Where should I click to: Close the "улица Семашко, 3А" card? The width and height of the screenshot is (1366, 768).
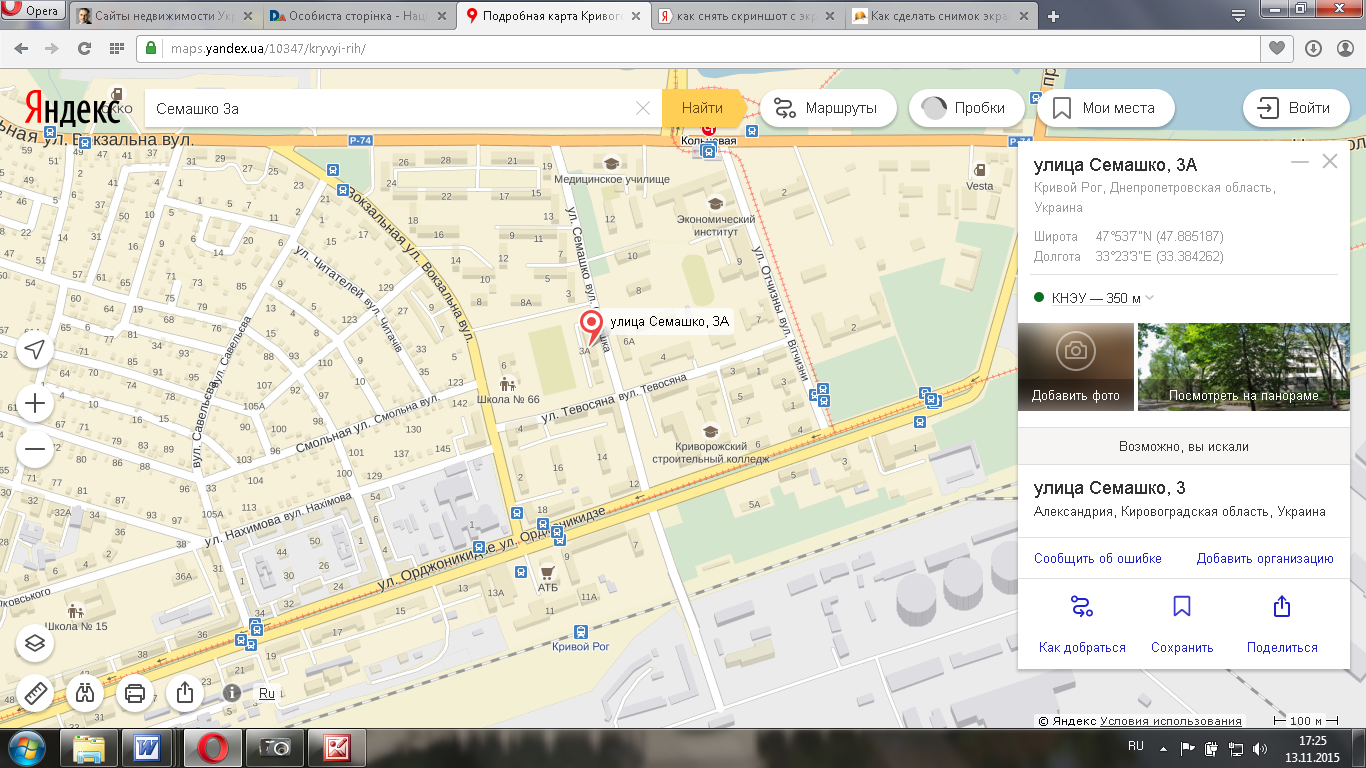coord(1329,161)
